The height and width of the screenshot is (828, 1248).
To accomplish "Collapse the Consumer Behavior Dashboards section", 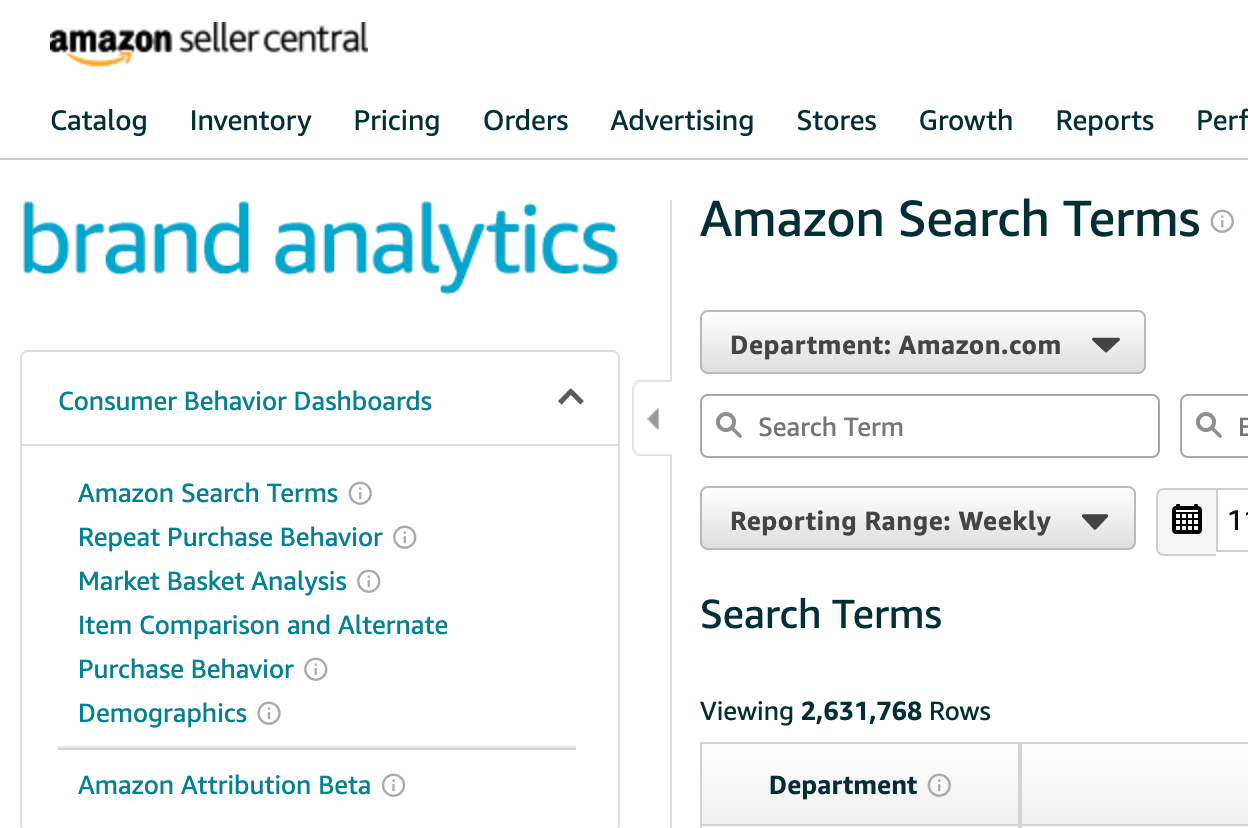I will pos(571,397).
